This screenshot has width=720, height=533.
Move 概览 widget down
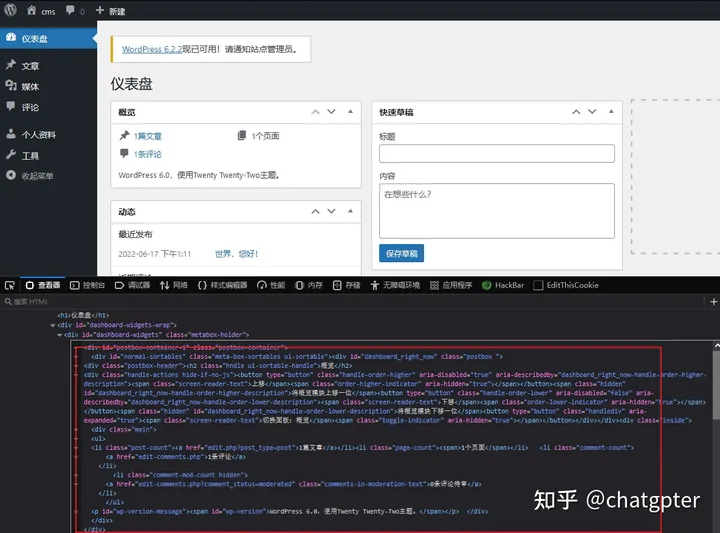[331, 112]
